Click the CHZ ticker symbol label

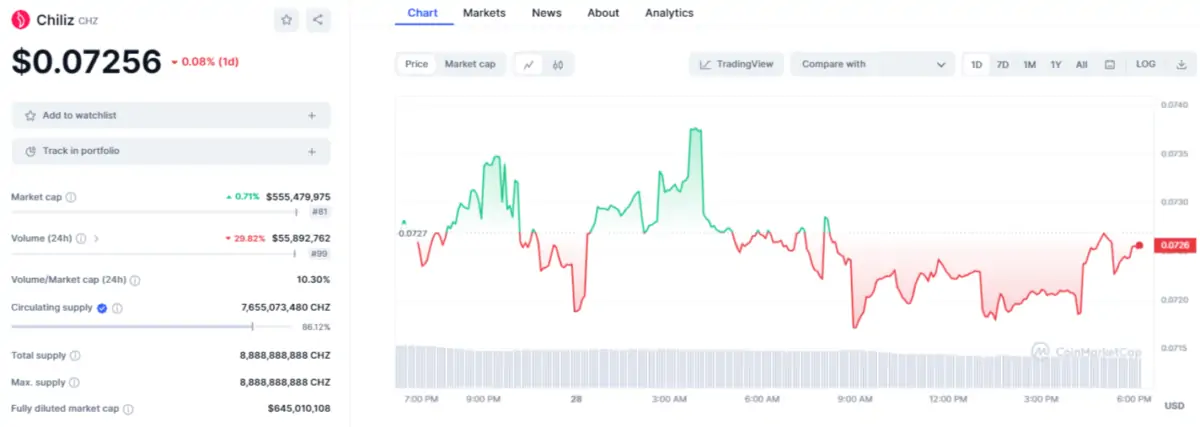(88, 20)
